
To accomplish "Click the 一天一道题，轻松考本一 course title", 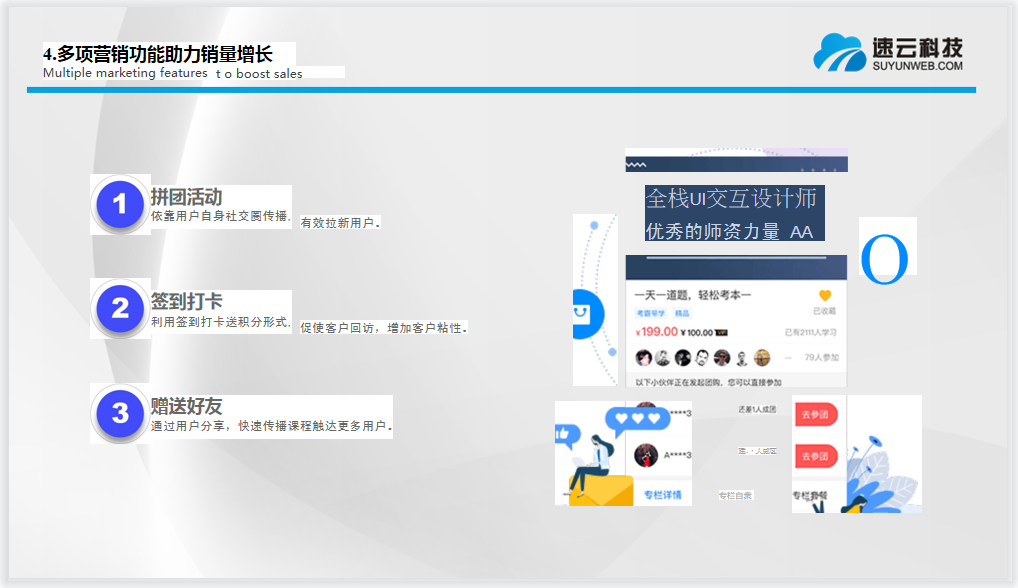I will click(x=692, y=295).
